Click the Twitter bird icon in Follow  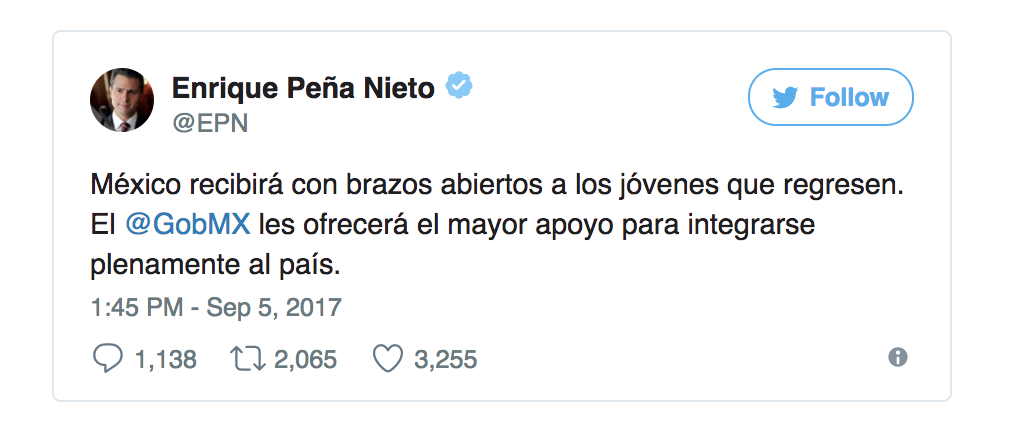click(x=786, y=97)
